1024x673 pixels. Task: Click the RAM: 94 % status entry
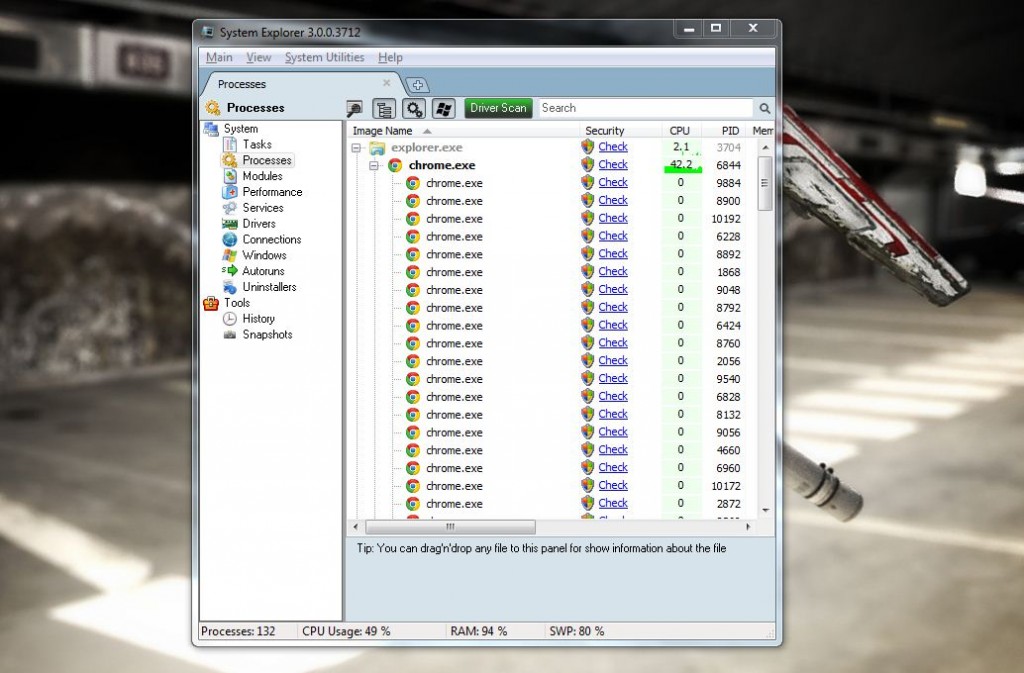coord(479,631)
